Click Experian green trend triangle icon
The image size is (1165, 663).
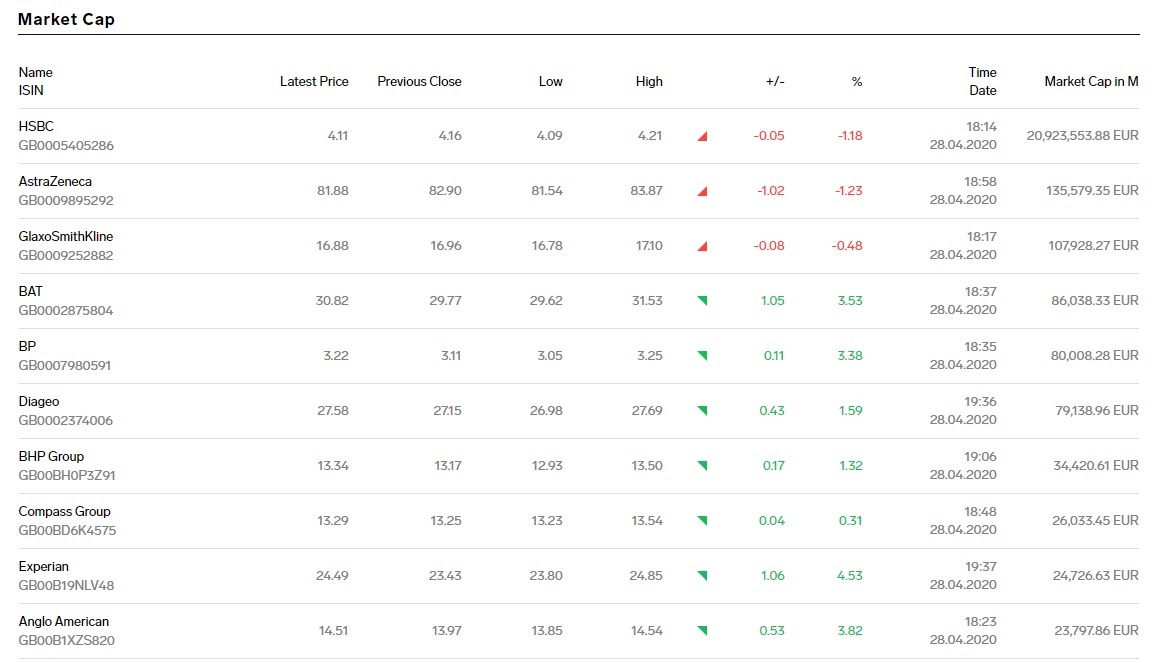pyautogui.click(x=702, y=576)
